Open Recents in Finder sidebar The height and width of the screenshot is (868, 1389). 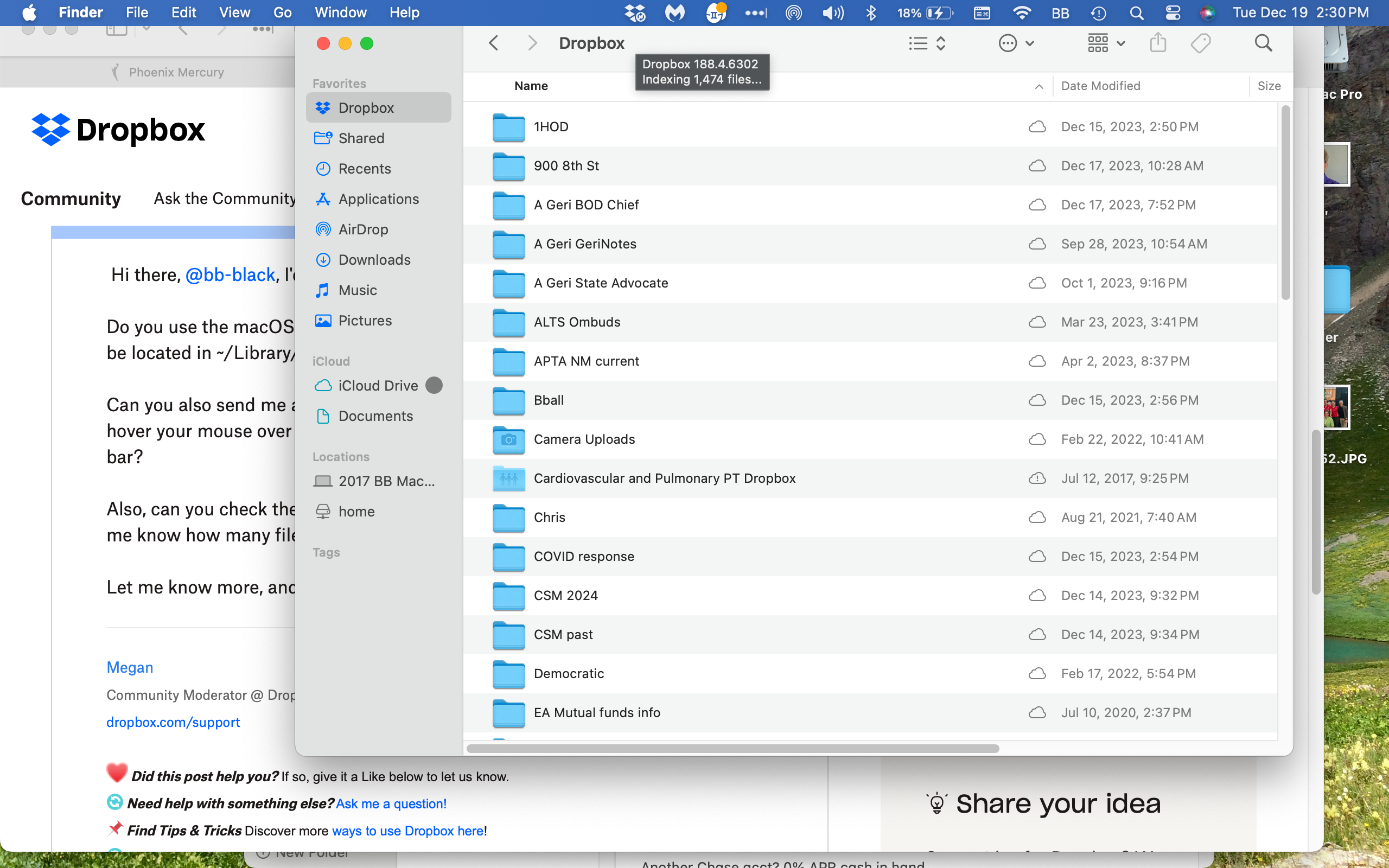378,168
